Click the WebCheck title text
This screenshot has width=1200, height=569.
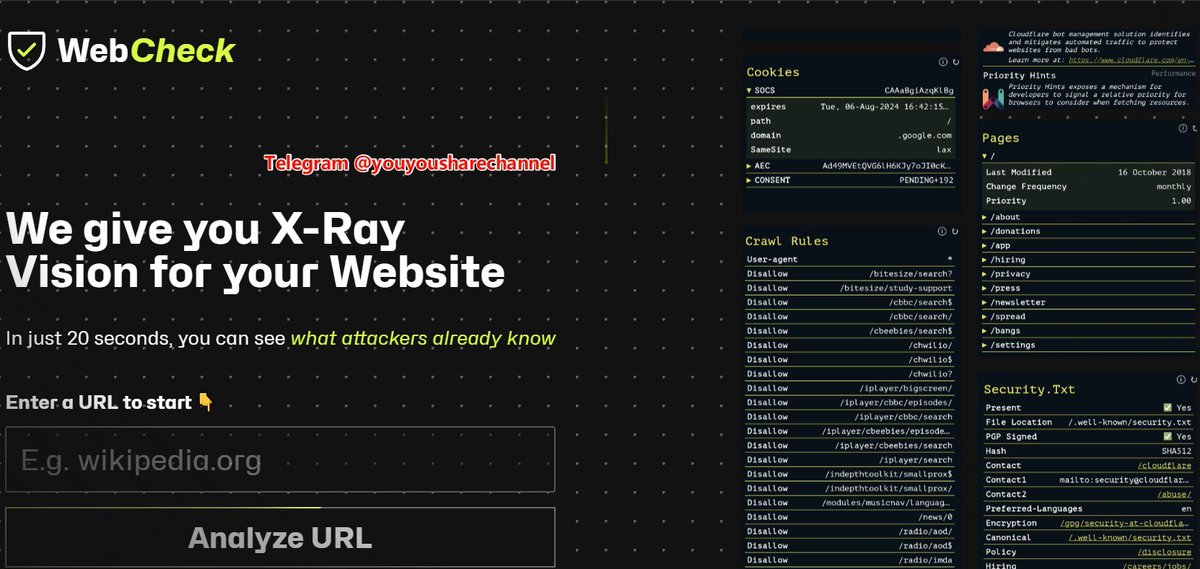tap(147, 50)
